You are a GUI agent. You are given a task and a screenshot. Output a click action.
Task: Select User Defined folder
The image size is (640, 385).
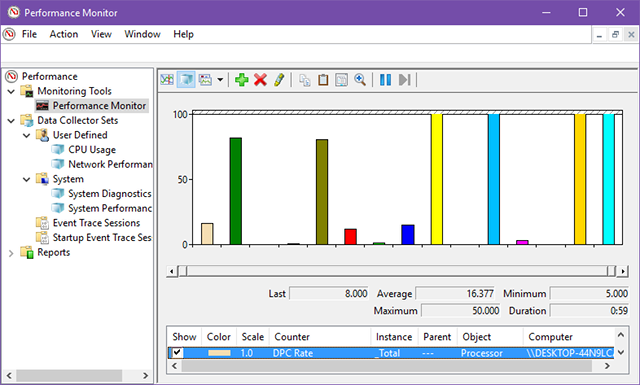click(x=80, y=135)
